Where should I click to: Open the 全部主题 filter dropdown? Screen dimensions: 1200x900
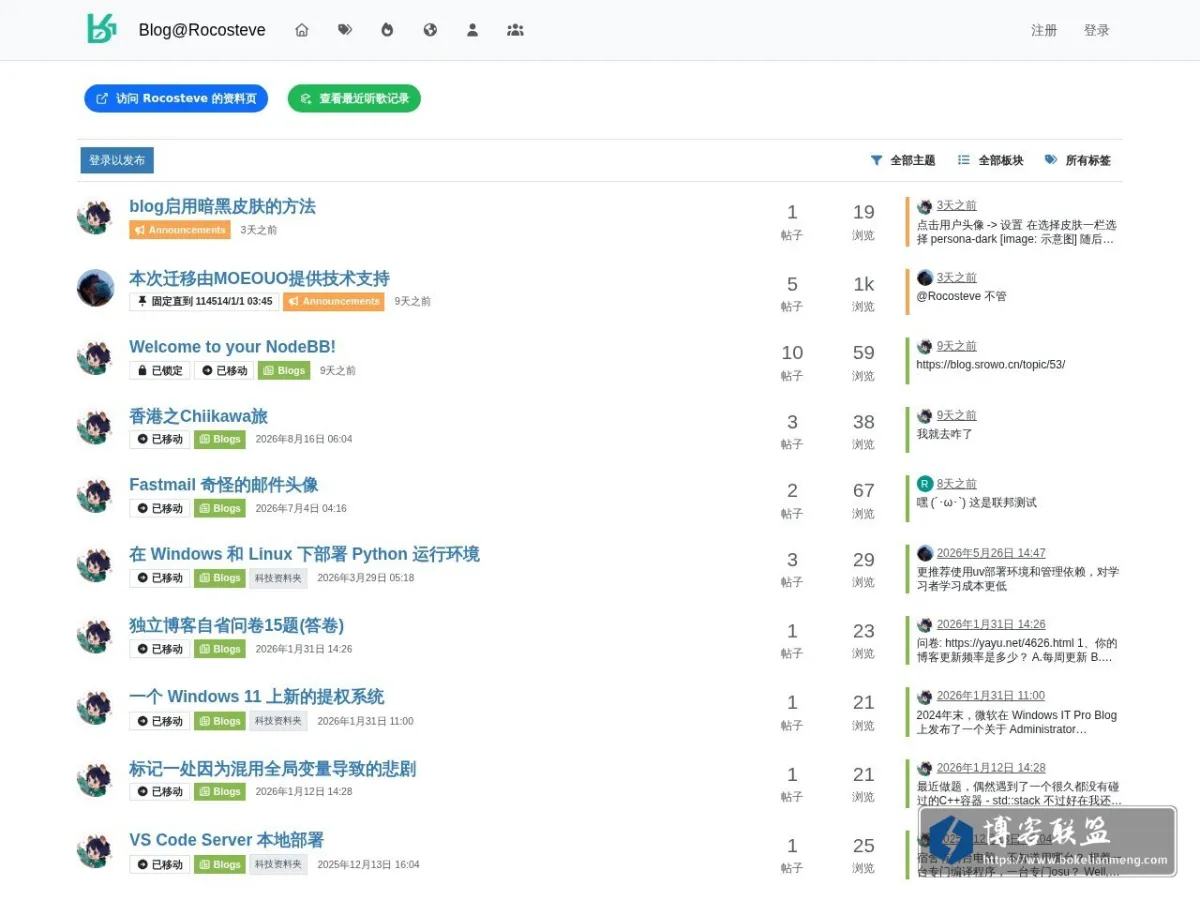(903, 160)
